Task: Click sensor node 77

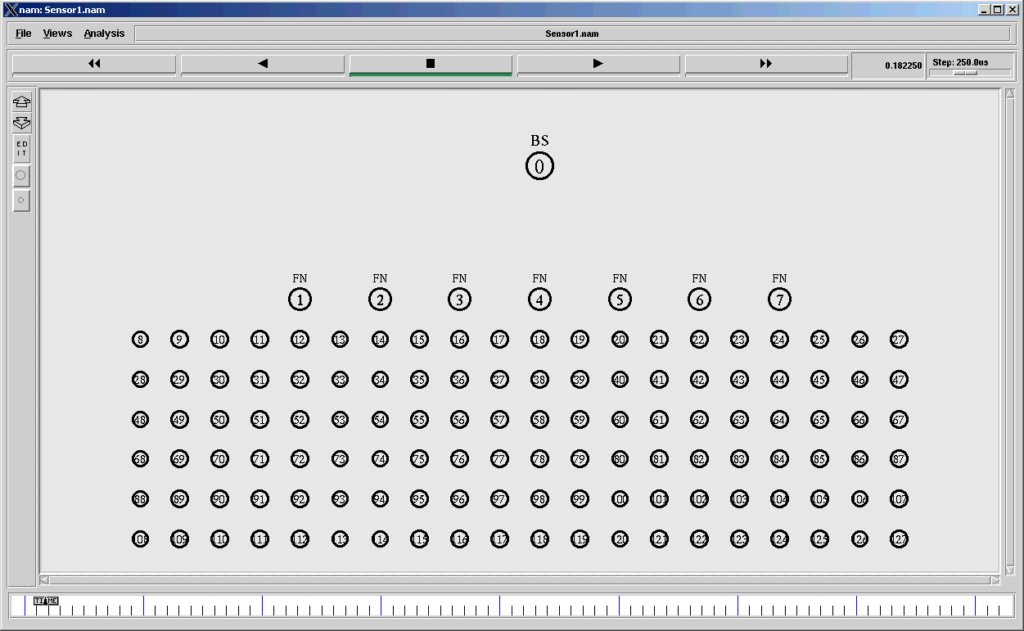Action: point(500,459)
